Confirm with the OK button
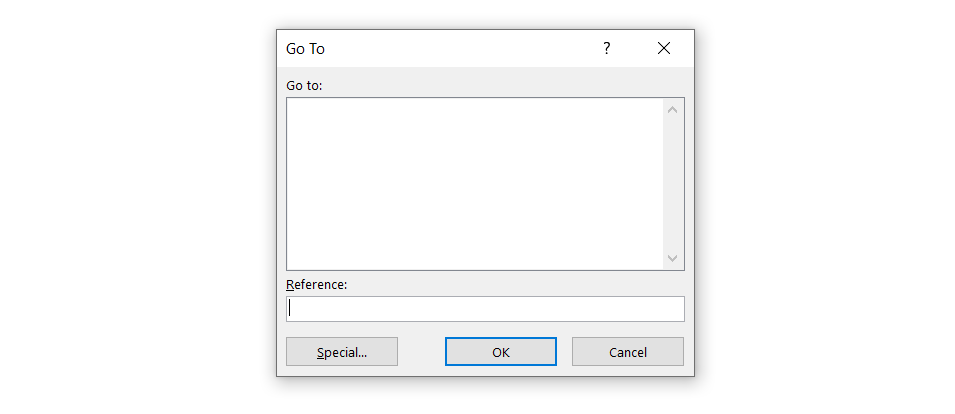 (x=501, y=352)
